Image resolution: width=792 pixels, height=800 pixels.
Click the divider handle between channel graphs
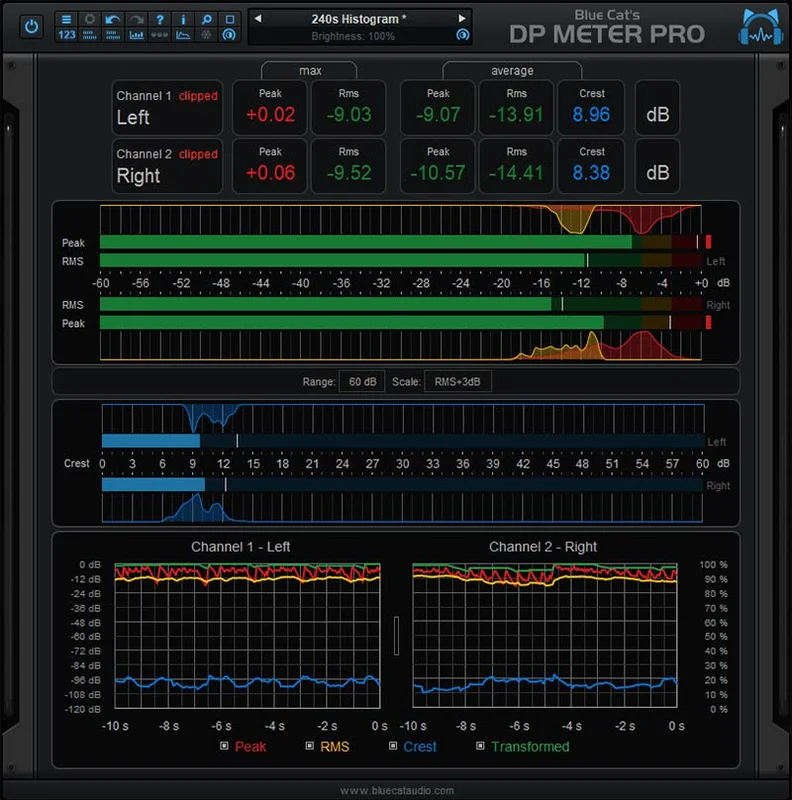point(397,636)
